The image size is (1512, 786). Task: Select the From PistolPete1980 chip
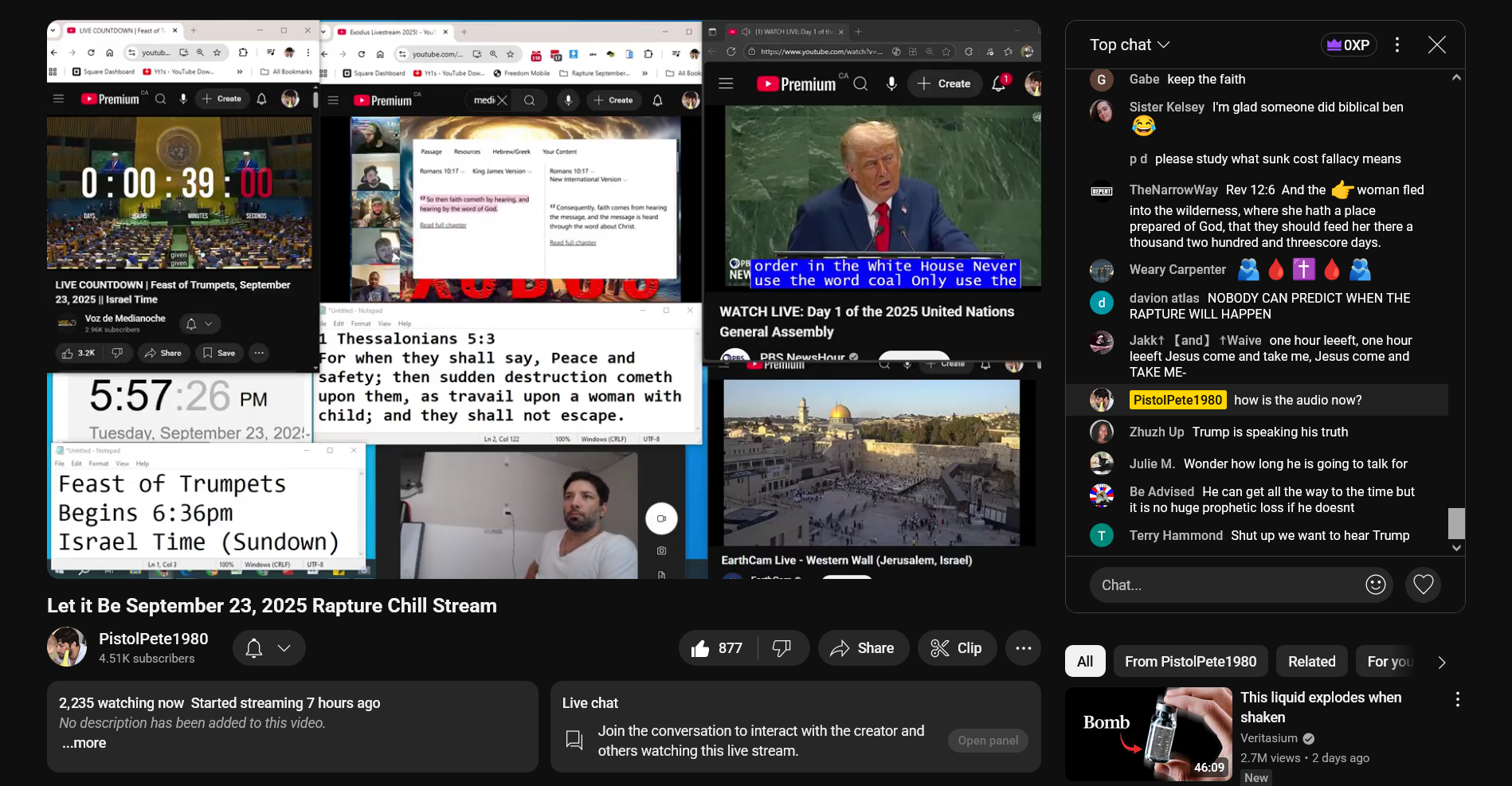coord(1190,662)
